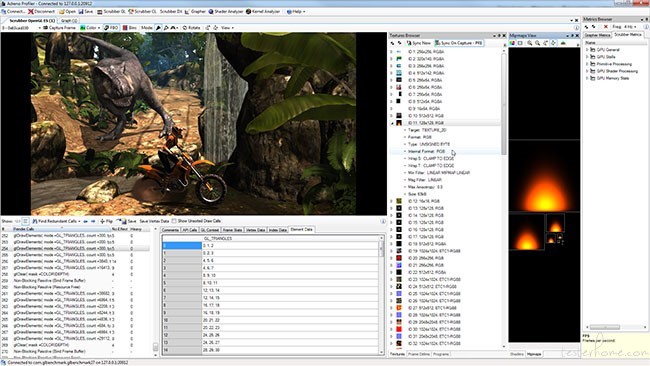Click the Flip button

(106, 221)
